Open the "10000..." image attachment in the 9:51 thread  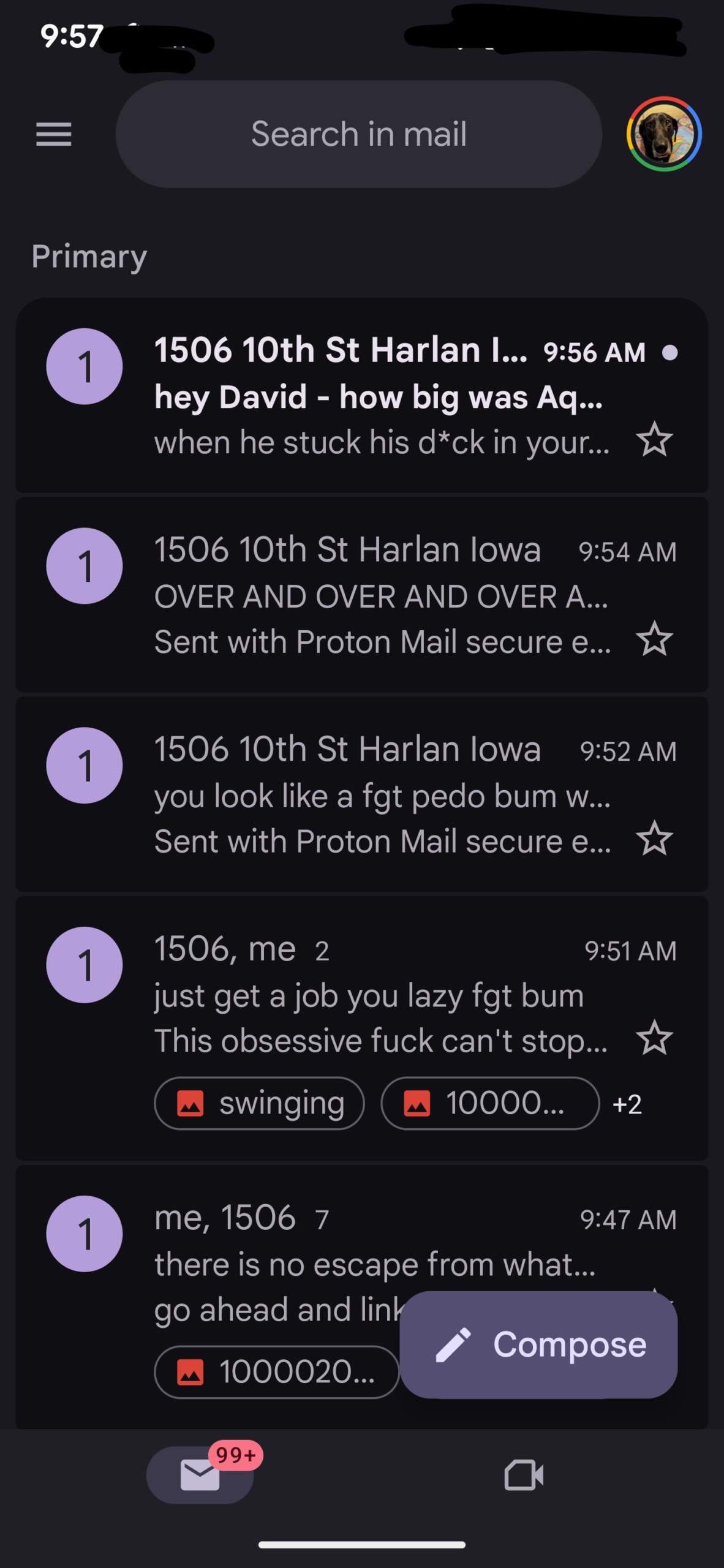[490, 1104]
